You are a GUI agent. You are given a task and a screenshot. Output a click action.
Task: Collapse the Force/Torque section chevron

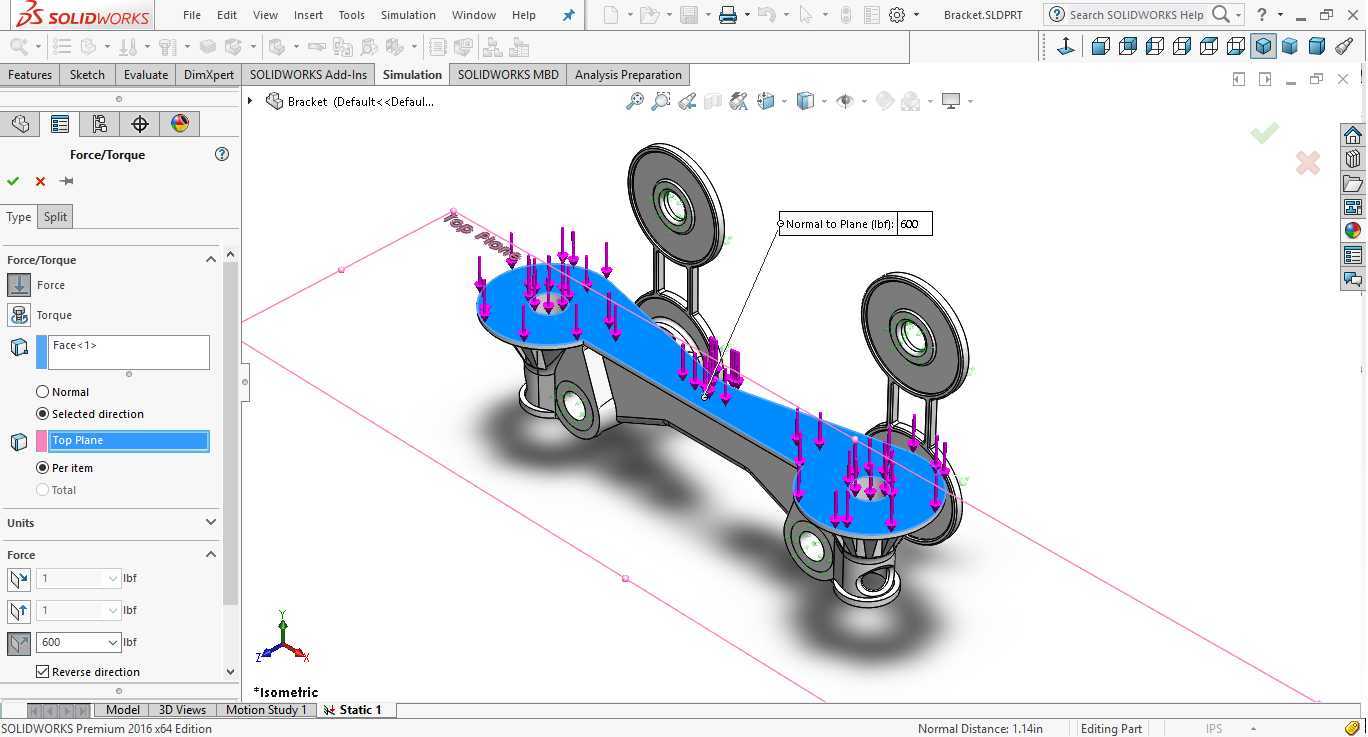(210, 260)
